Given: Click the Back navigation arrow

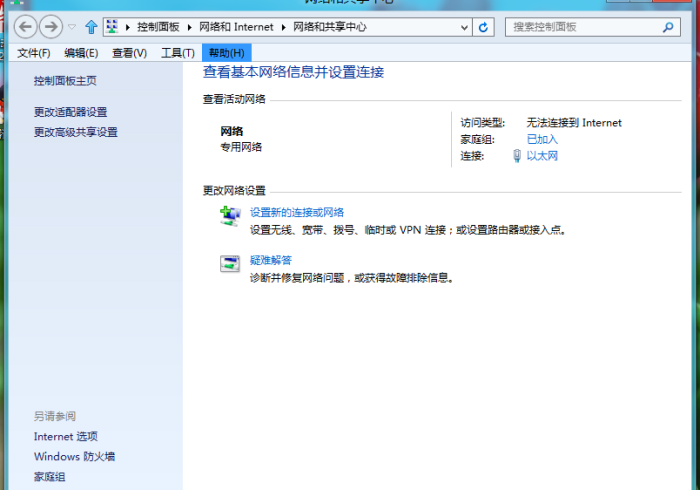Looking at the screenshot, I should pos(25,27).
